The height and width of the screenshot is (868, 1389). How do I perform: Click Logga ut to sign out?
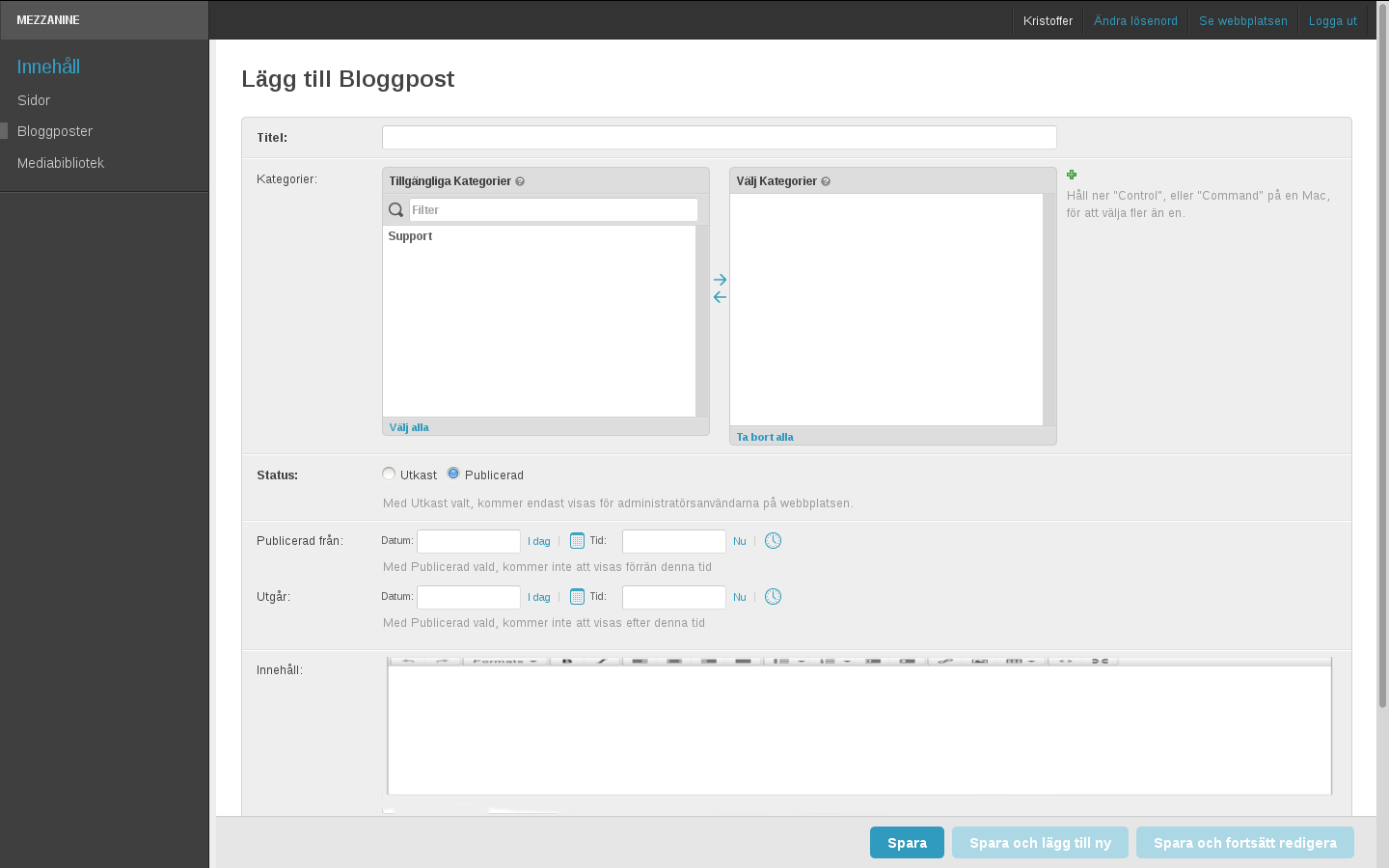pos(1333,21)
